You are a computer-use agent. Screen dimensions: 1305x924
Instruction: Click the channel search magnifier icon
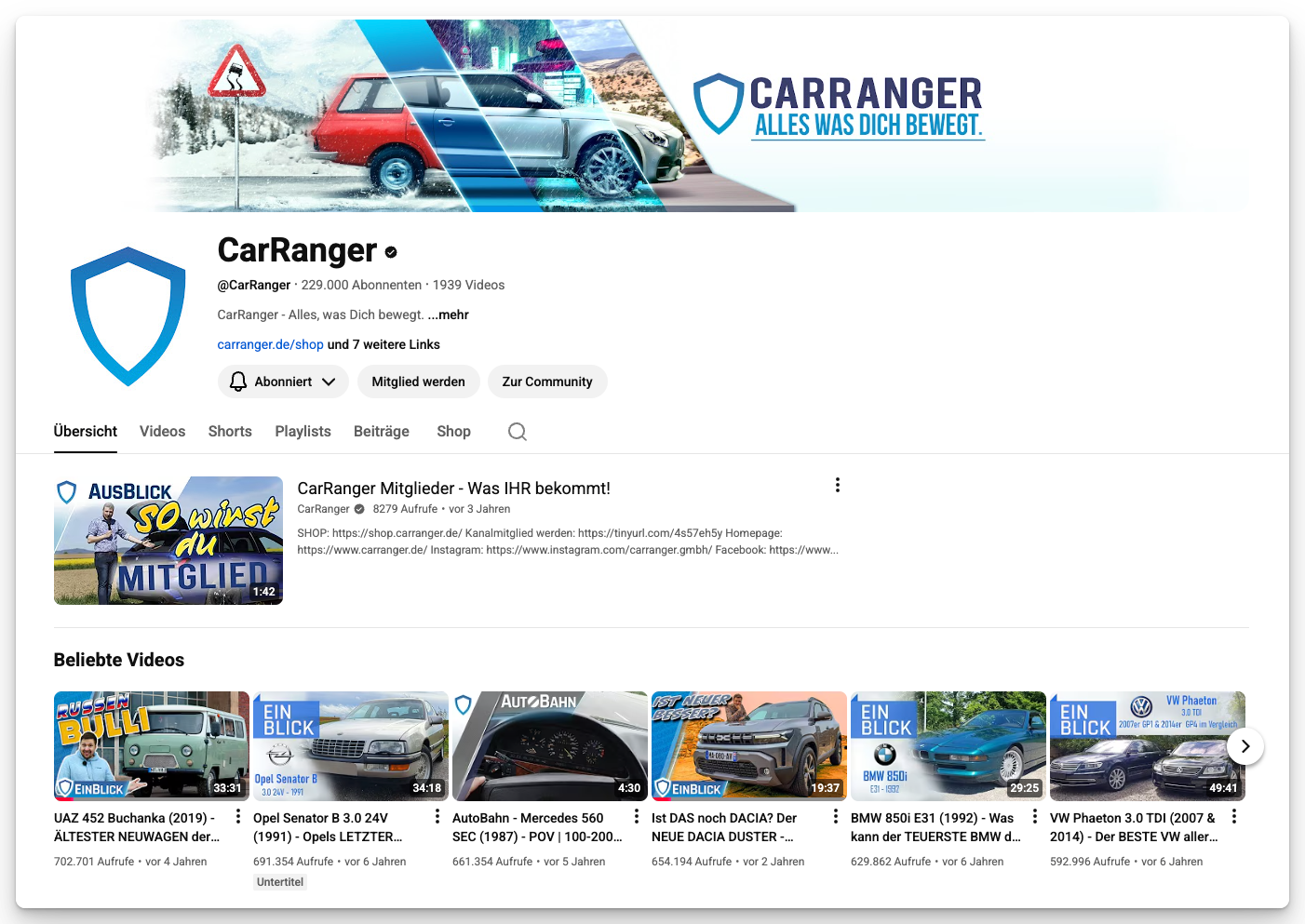[518, 432]
